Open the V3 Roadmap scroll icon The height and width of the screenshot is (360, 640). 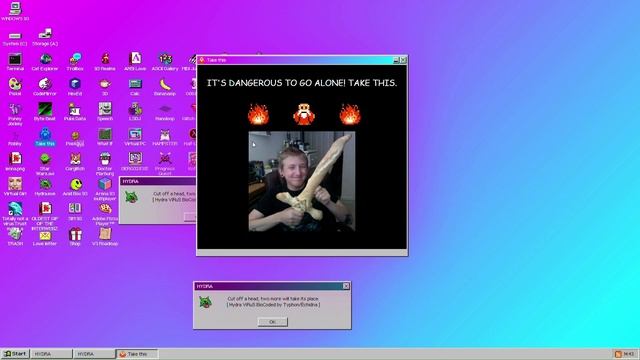coord(105,237)
